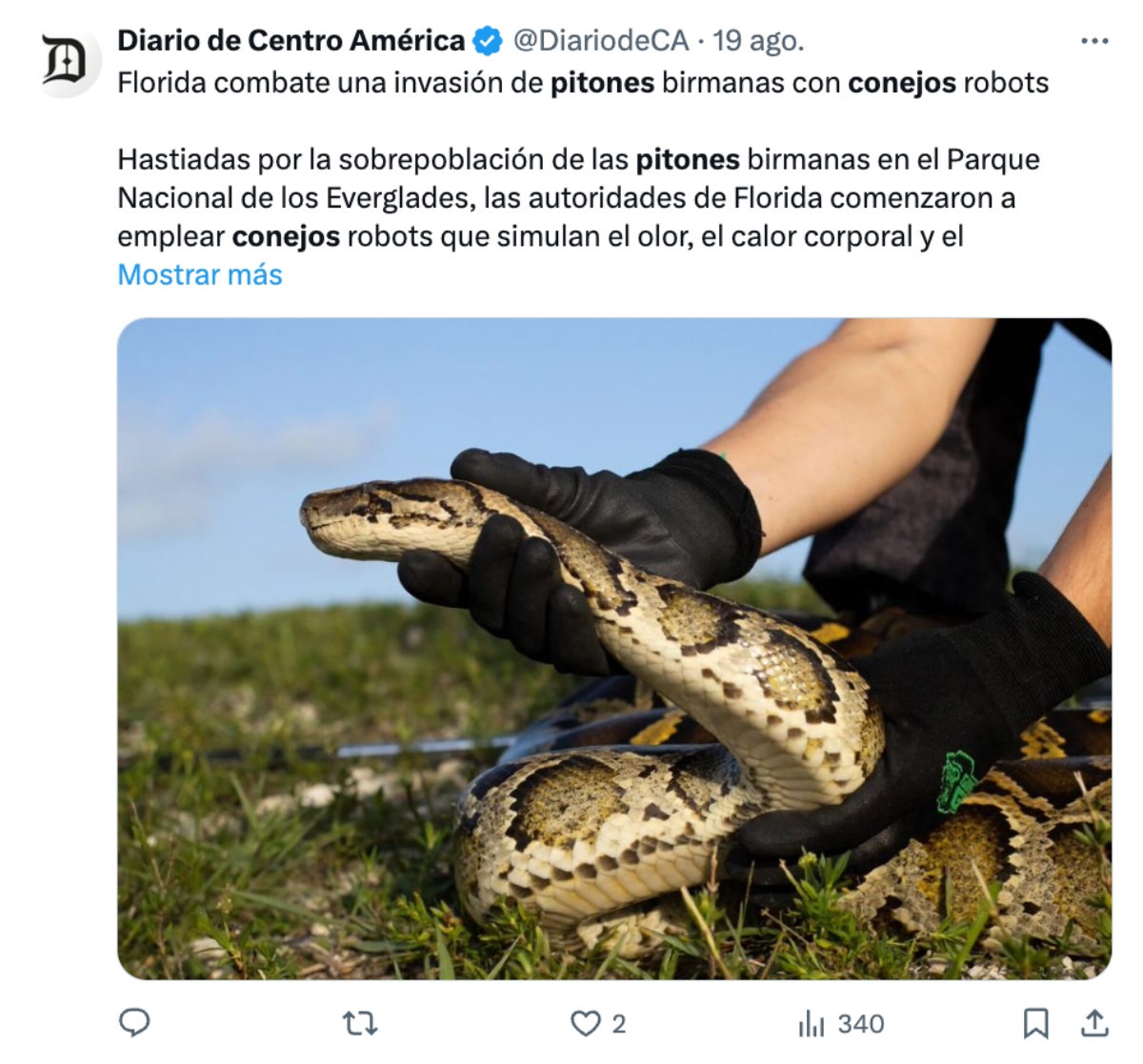
Task: Open the three-dot more options menu
Action: [1094, 42]
